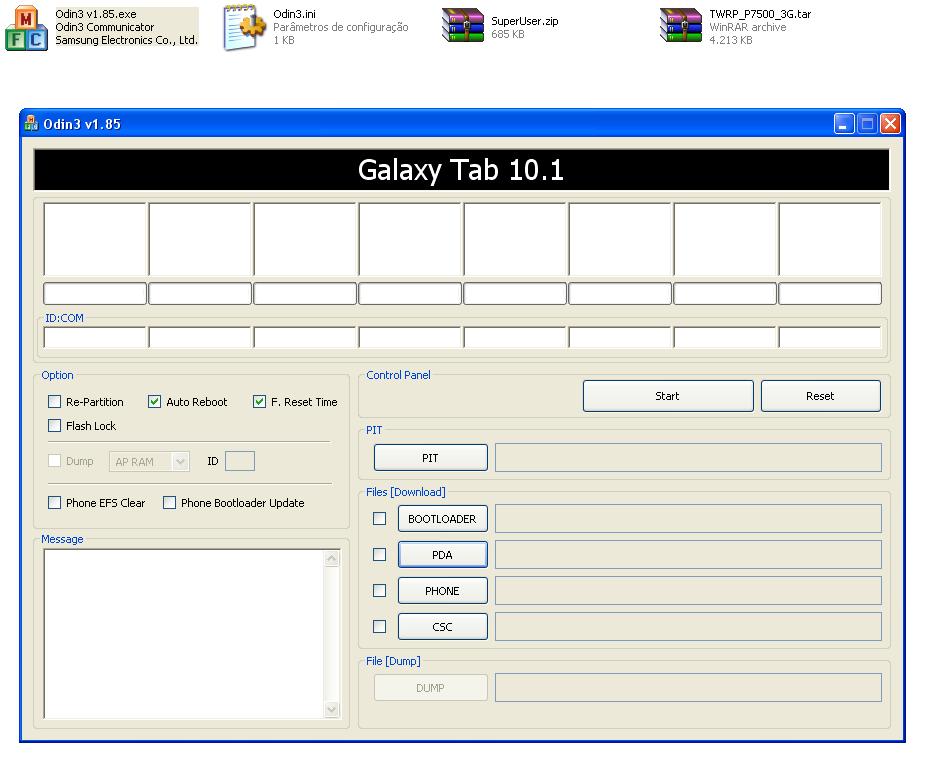Select the TWRP_P7500_3G.tar archive icon

click(681, 25)
